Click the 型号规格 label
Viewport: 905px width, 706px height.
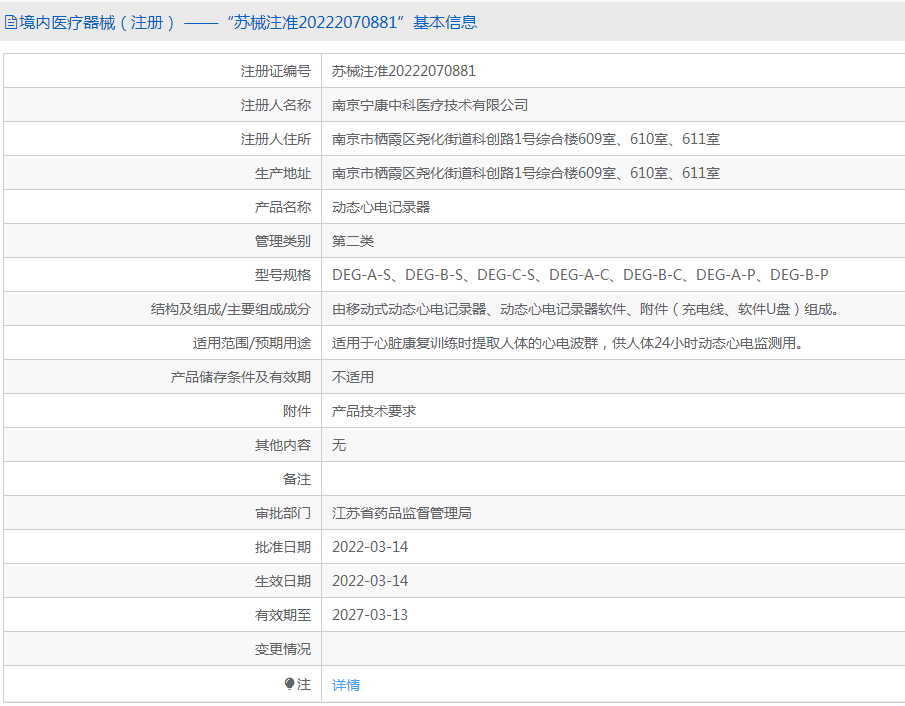click(x=283, y=275)
